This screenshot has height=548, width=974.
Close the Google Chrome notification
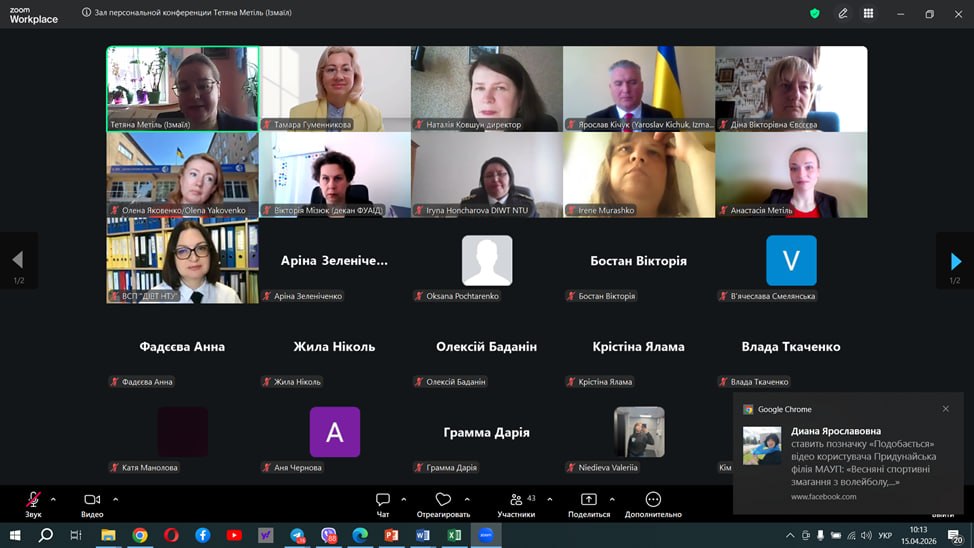(946, 409)
